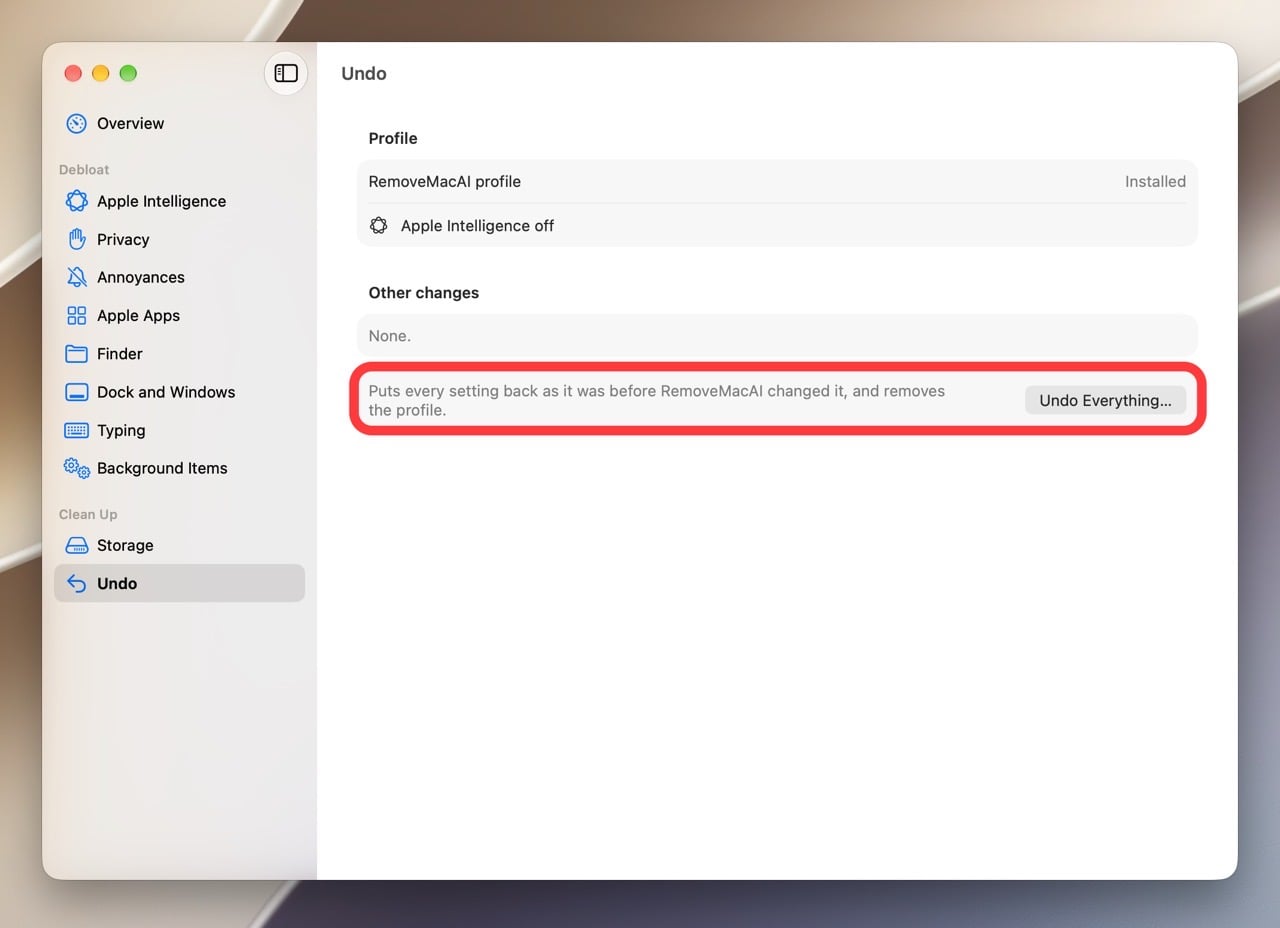Click the Typing keyboard icon
This screenshot has width=1280, height=928.
[77, 430]
